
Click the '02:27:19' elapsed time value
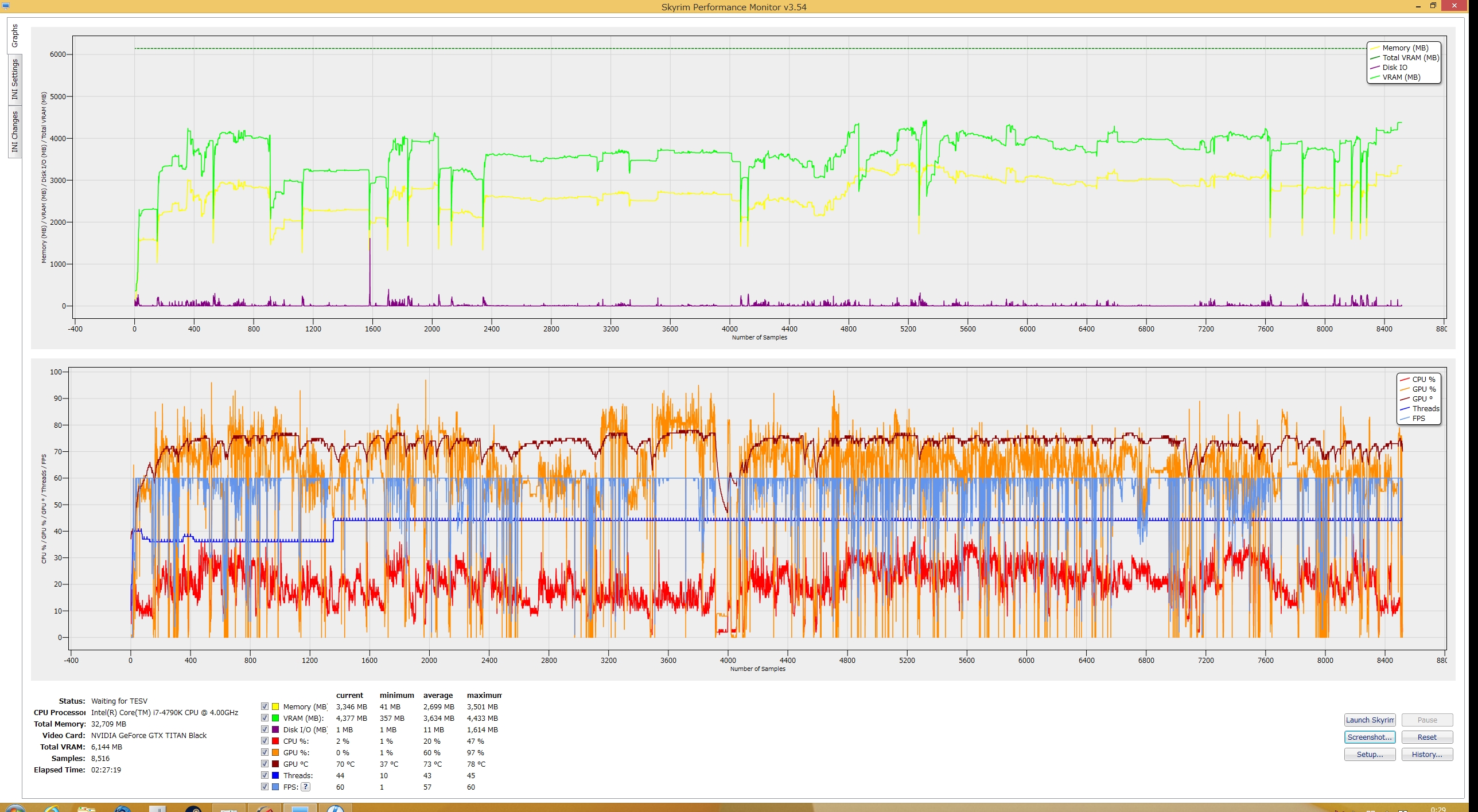pos(106,770)
